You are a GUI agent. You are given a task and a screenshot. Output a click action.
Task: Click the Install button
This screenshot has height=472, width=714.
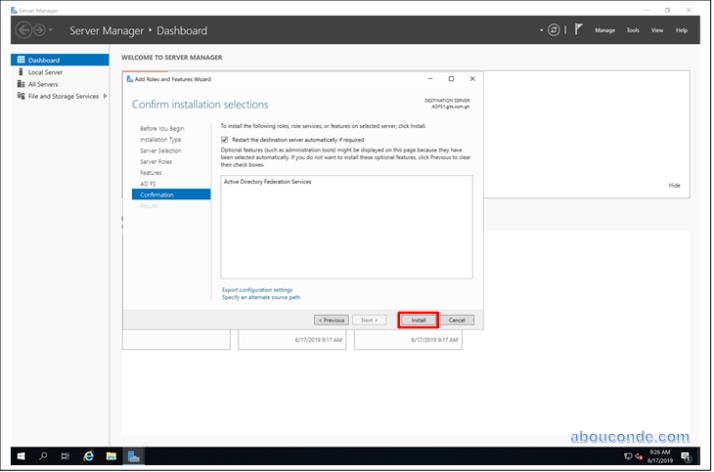(418, 320)
